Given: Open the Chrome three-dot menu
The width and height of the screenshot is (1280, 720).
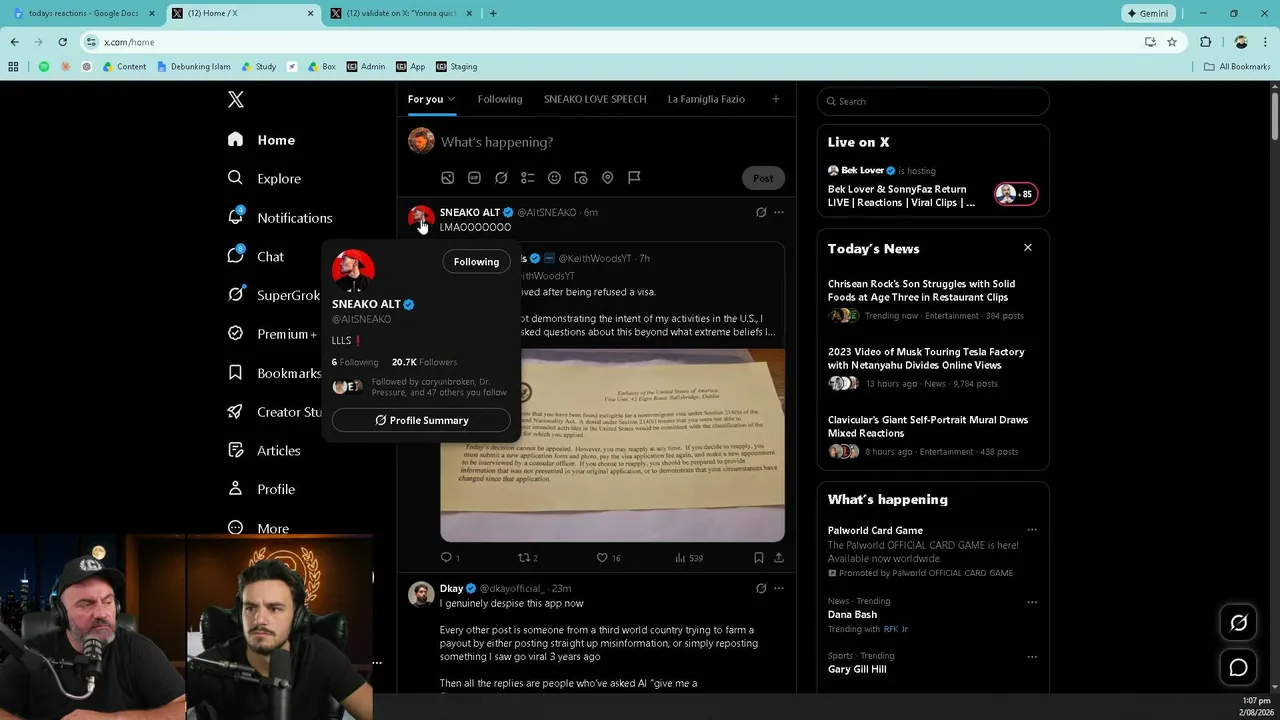Looking at the screenshot, I should point(1265,42).
